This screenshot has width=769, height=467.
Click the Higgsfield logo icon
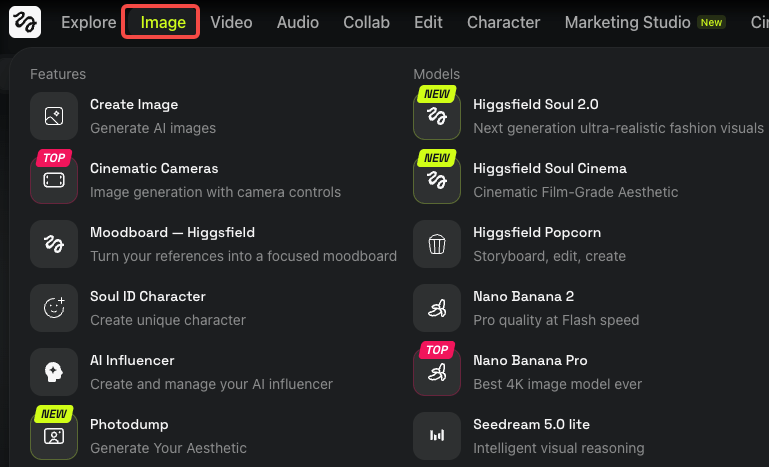pyautogui.click(x=24, y=22)
